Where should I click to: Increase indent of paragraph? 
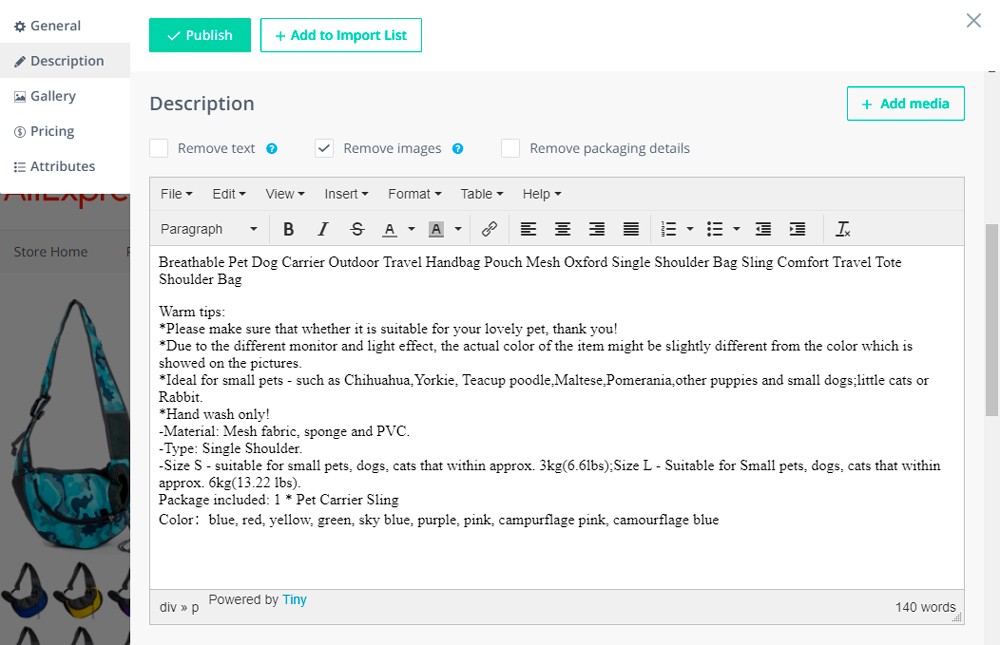pos(797,229)
